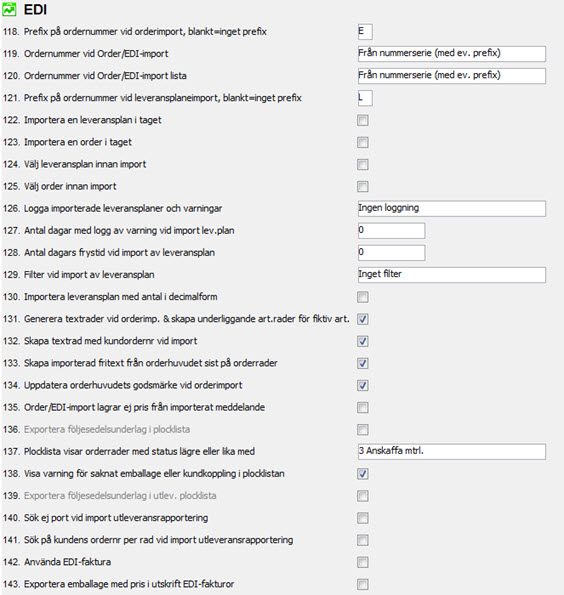
Task: Open Ordernummer vid Order/EDI-import dropdown
Action: coord(452,54)
